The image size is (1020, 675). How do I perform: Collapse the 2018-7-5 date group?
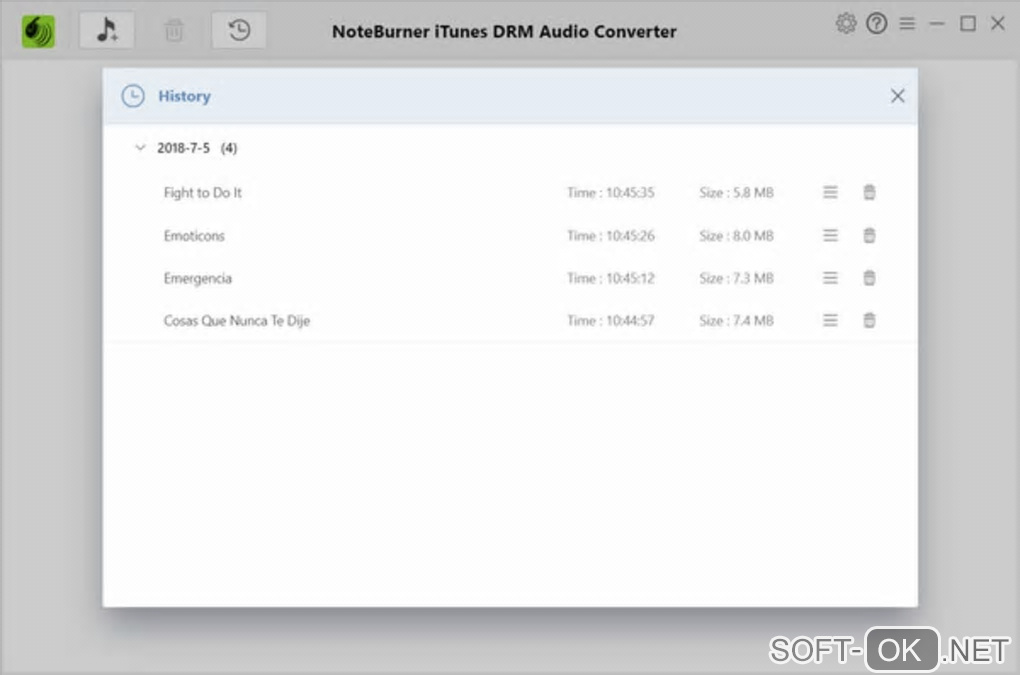pos(140,148)
